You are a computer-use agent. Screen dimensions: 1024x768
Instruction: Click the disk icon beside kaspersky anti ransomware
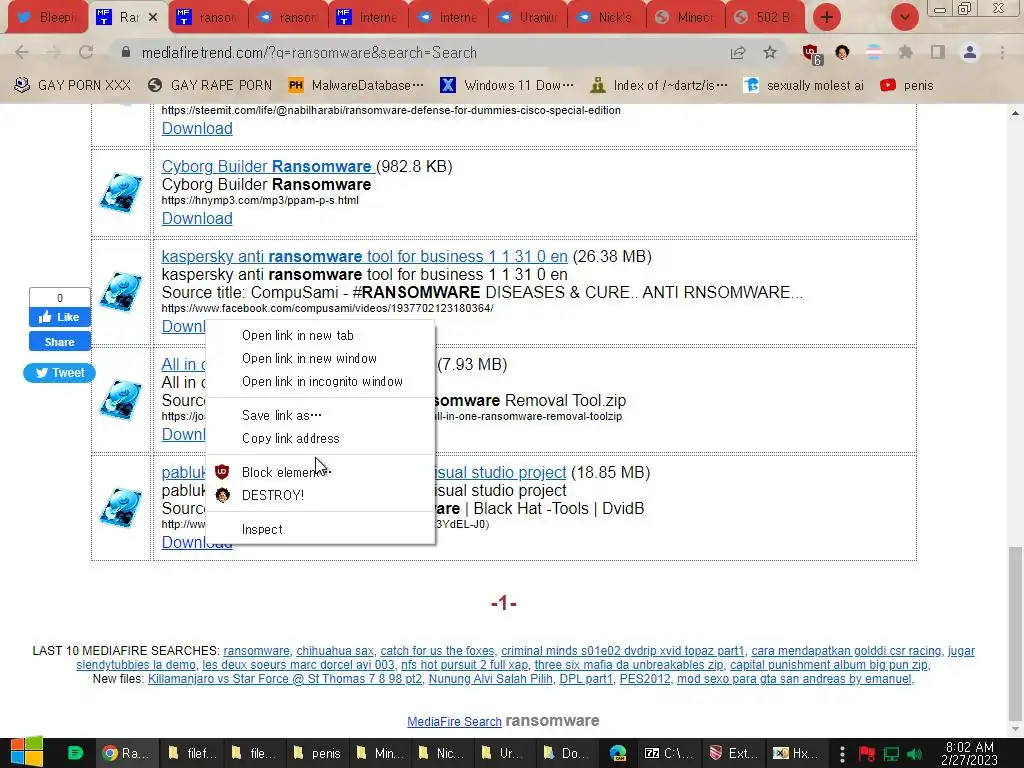121,292
